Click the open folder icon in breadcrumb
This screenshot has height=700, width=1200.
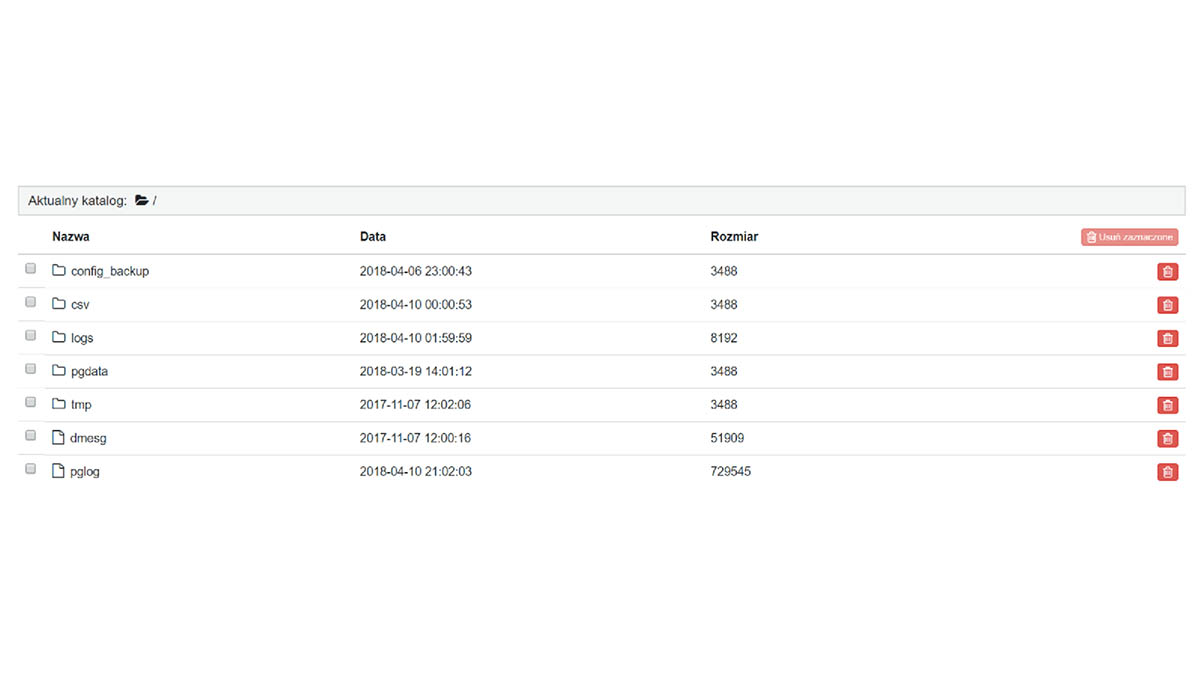click(142, 201)
